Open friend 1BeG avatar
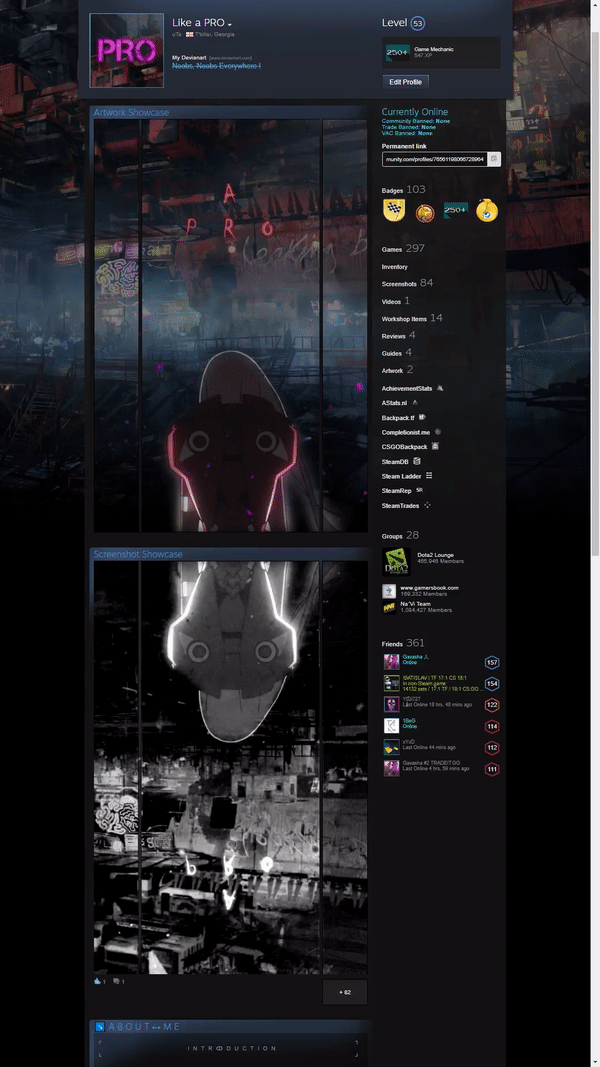Image resolution: width=600 pixels, height=1067 pixels. [391, 726]
